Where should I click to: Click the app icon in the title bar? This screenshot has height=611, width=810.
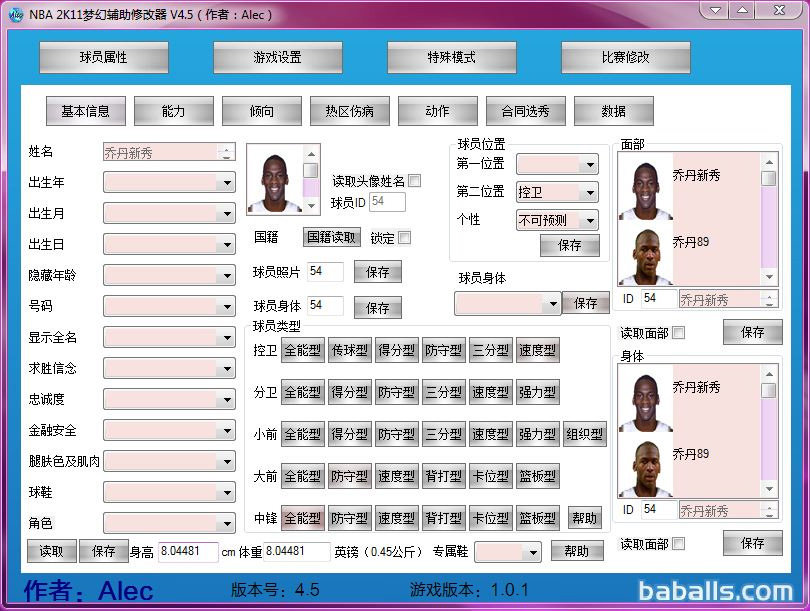click(15, 14)
